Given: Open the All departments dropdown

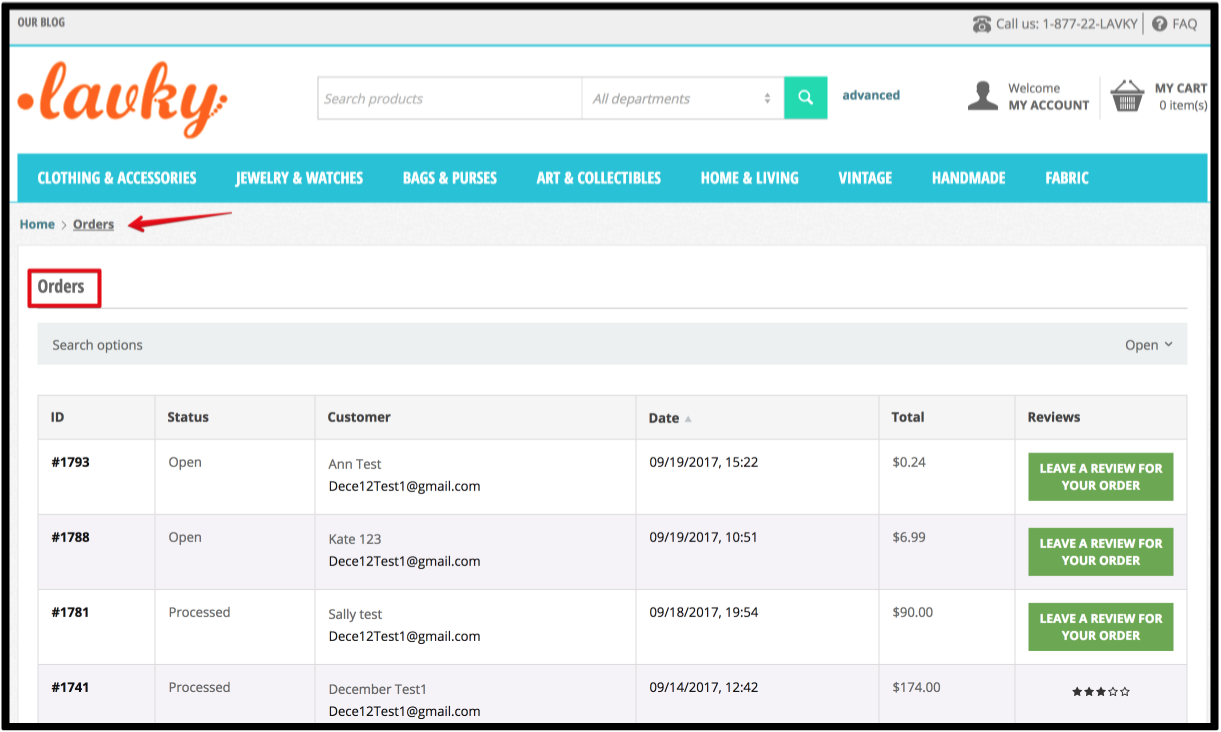Looking at the screenshot, I should pos(683,98).
